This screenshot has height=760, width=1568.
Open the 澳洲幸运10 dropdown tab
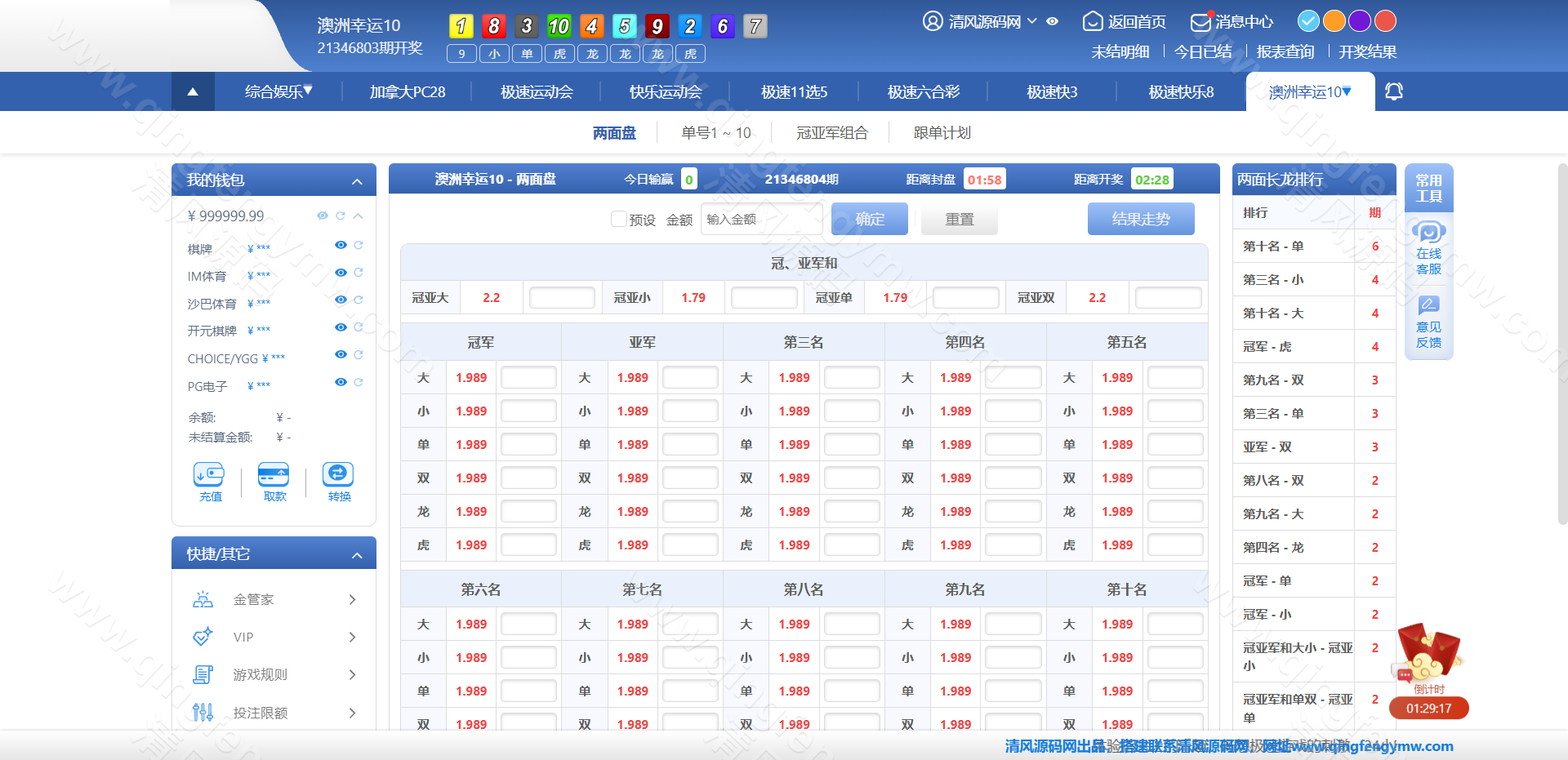(1310, 92)
